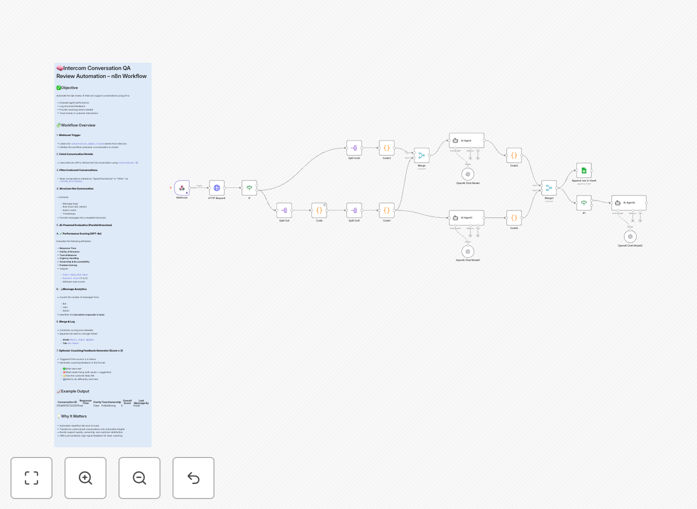Select the Append row in sheet node
Image resolution: width=697 pixels, height=509 pixels.
(x=584, y=170)
